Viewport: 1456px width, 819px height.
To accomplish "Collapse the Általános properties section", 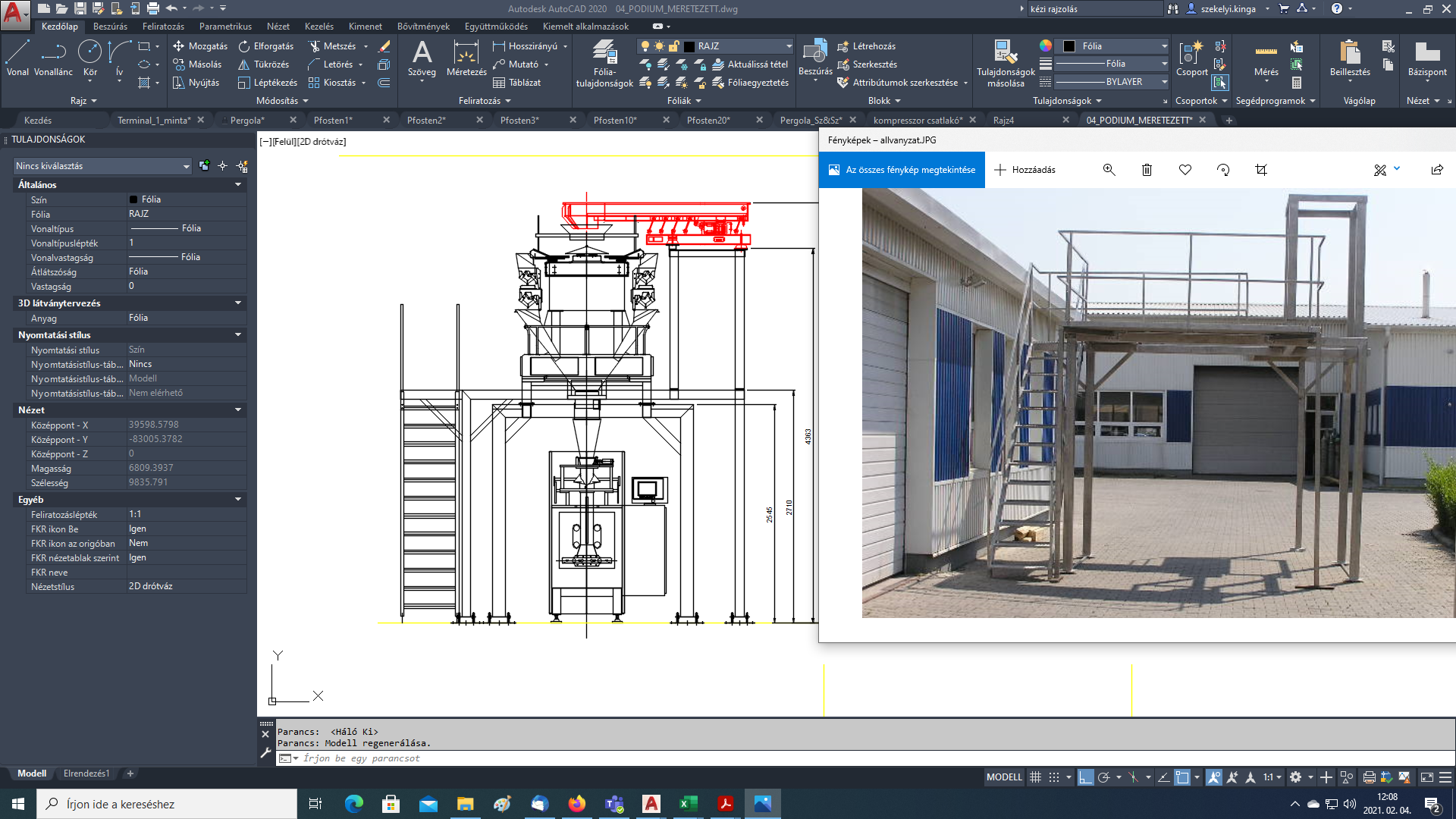I will point(238,185).
